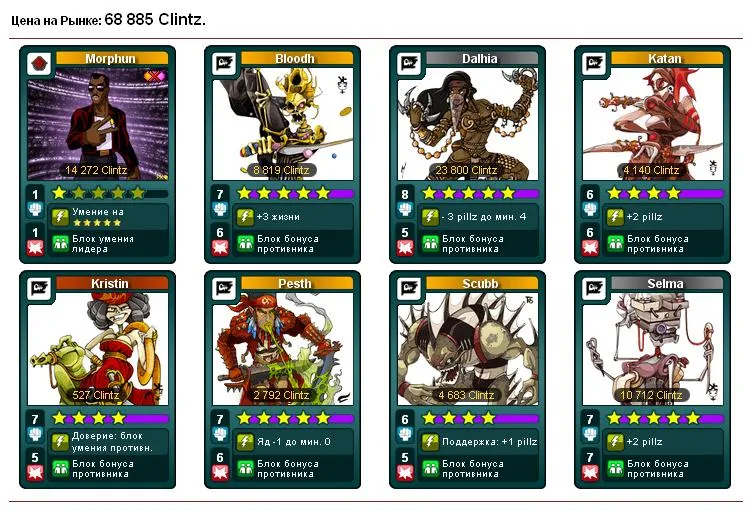Click the green bonus icon on the Katan card
Viewport: 748px width, 511px height.
615,244
